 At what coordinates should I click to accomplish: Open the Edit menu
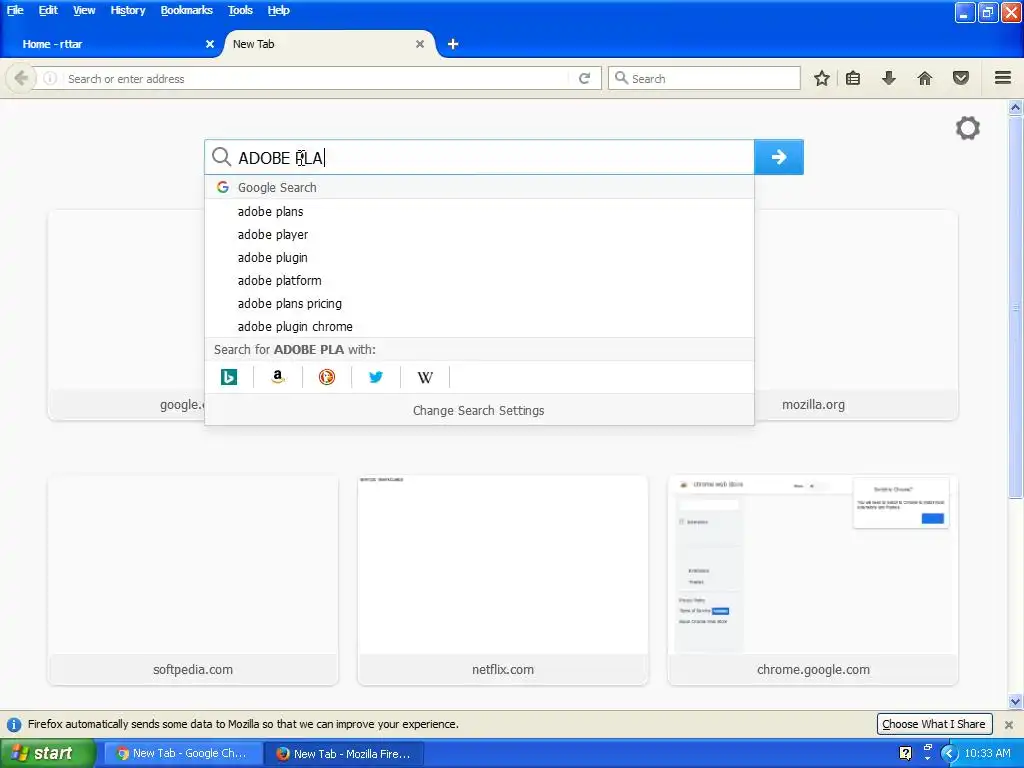[x=48, y=10]
